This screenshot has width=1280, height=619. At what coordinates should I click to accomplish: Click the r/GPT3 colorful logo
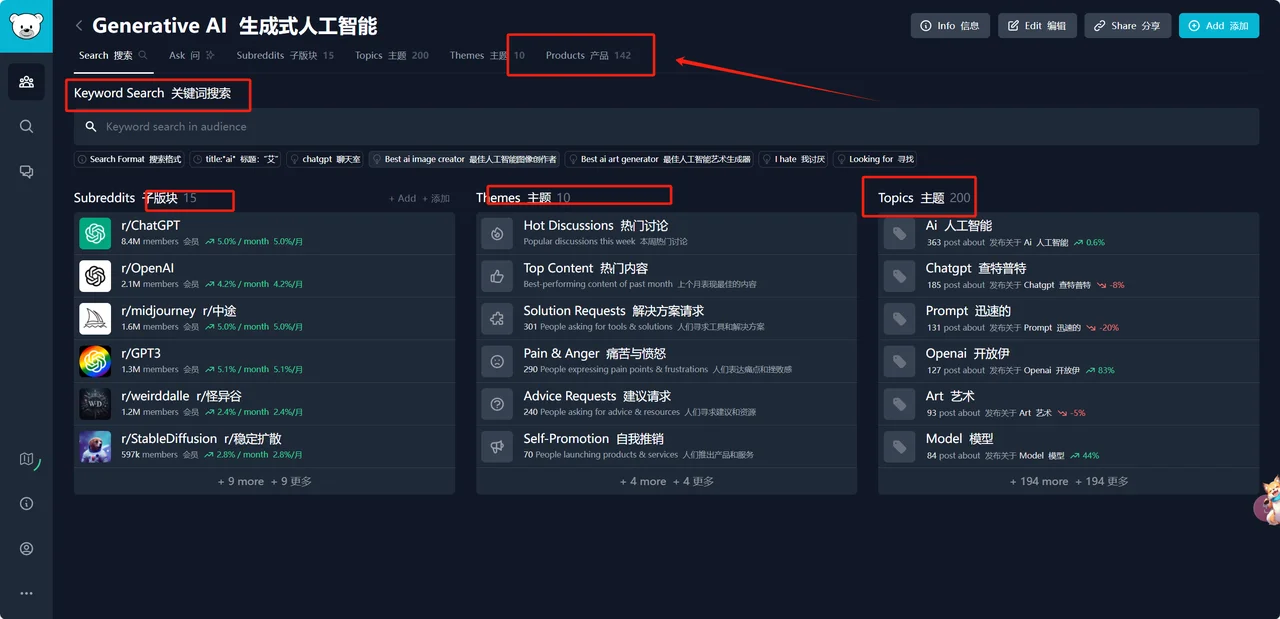click(x=95, y=361)
